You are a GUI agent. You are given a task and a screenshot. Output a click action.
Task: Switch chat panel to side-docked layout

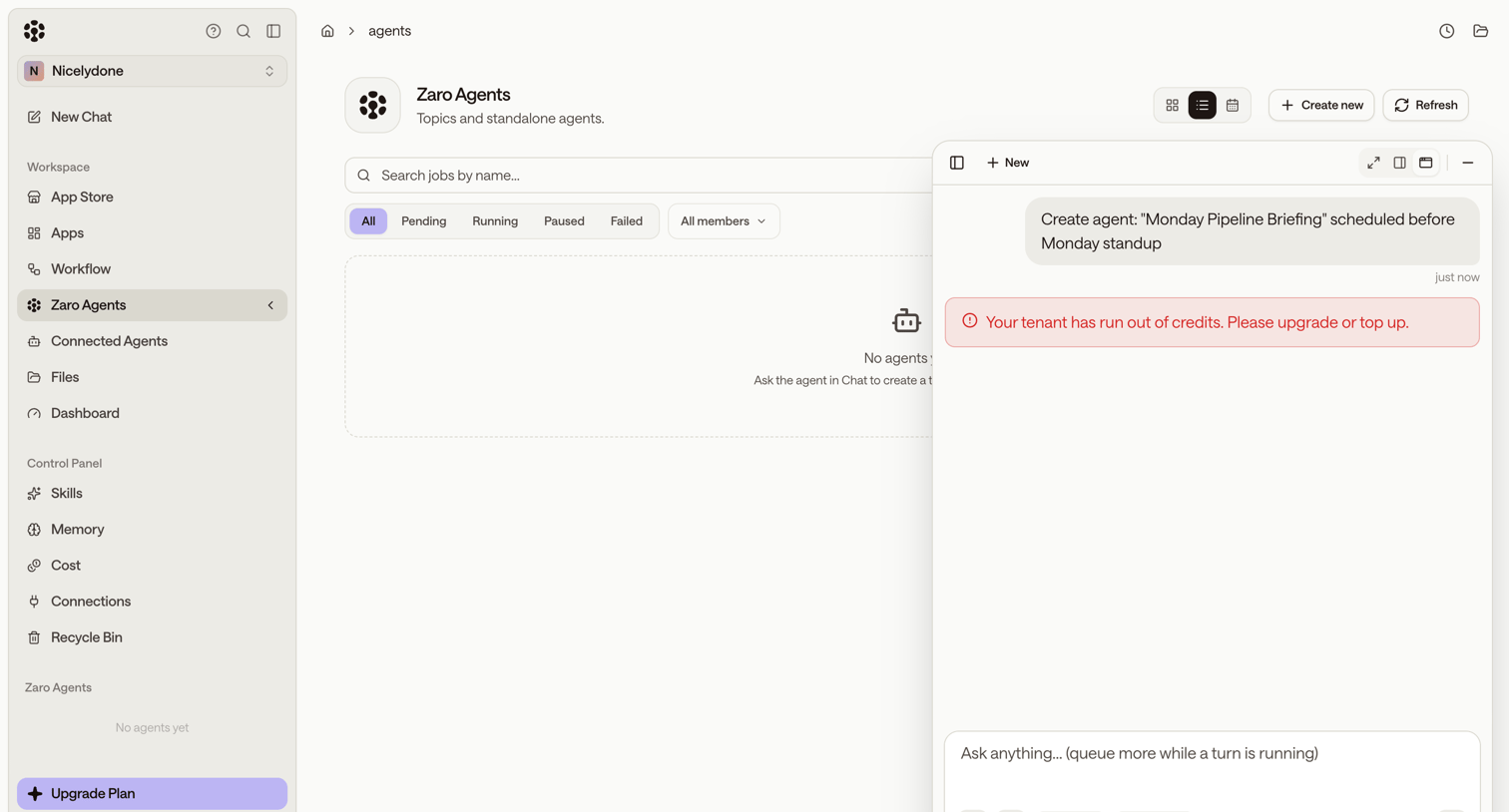(1400, 163)
